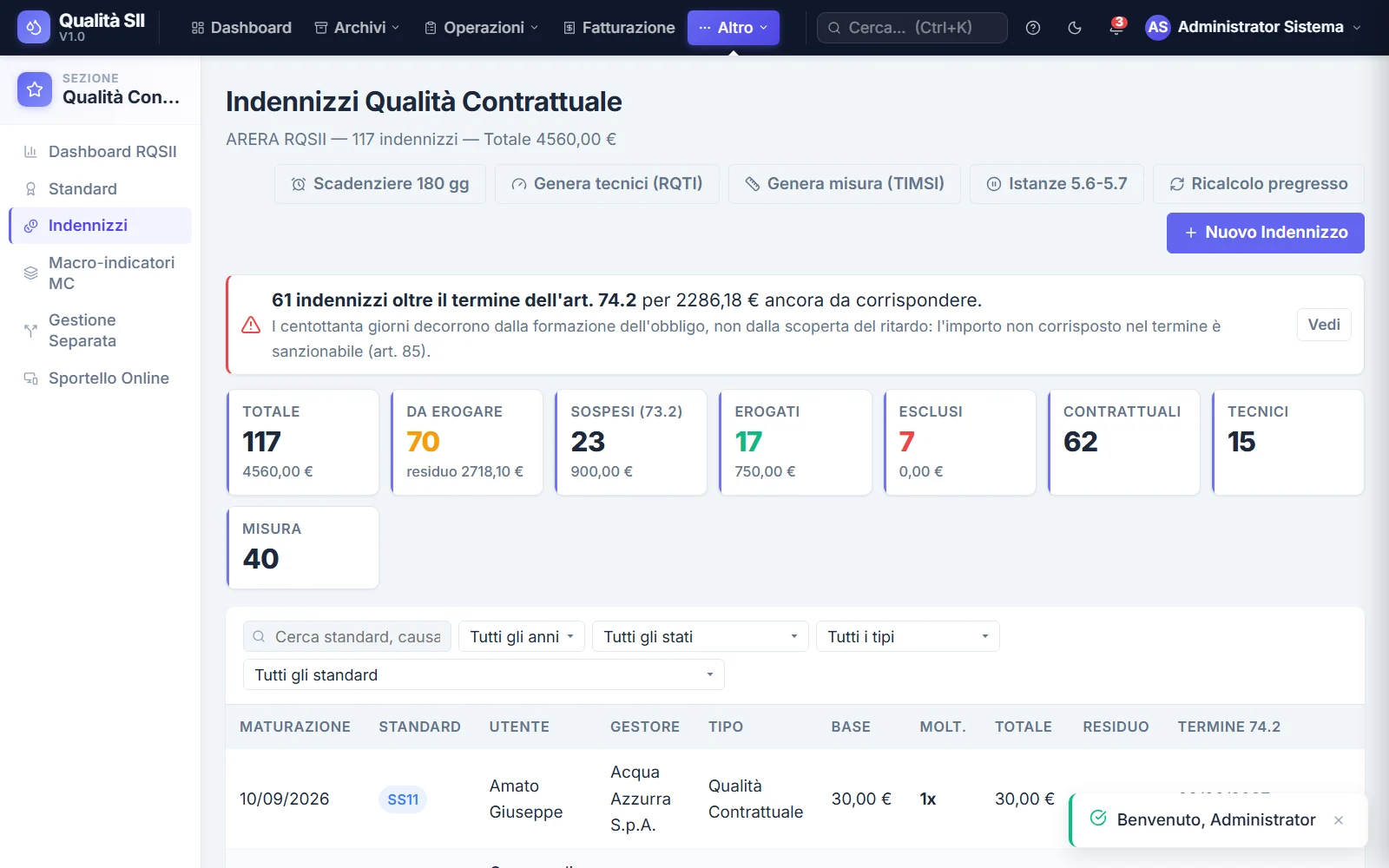The width and height of the screenshot is (1389, 868).
Task: Open Dashboard RQSII in sidebar
Action: coord(100,152)
